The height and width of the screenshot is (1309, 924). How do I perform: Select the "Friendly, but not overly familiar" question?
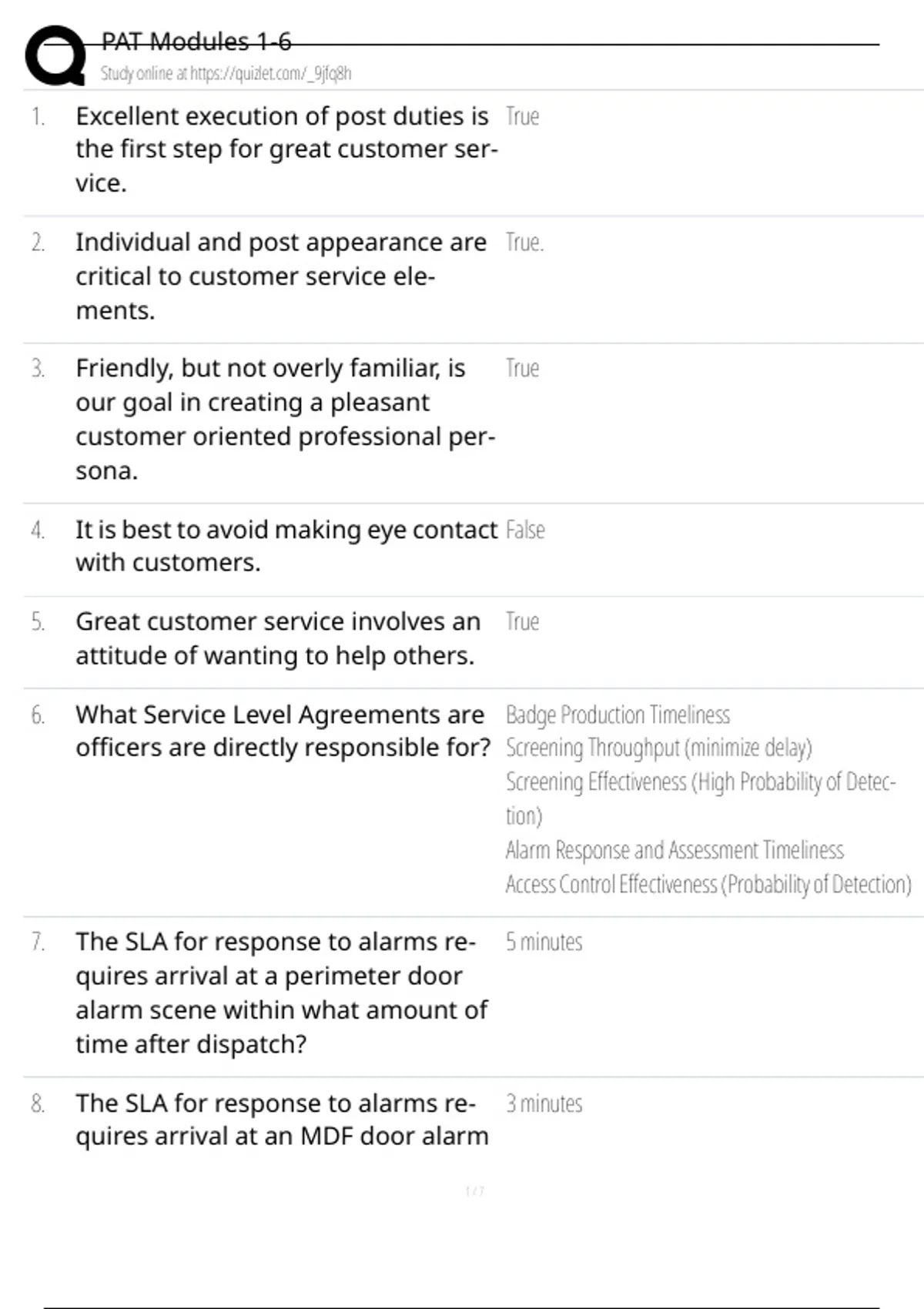pos(285,419)
